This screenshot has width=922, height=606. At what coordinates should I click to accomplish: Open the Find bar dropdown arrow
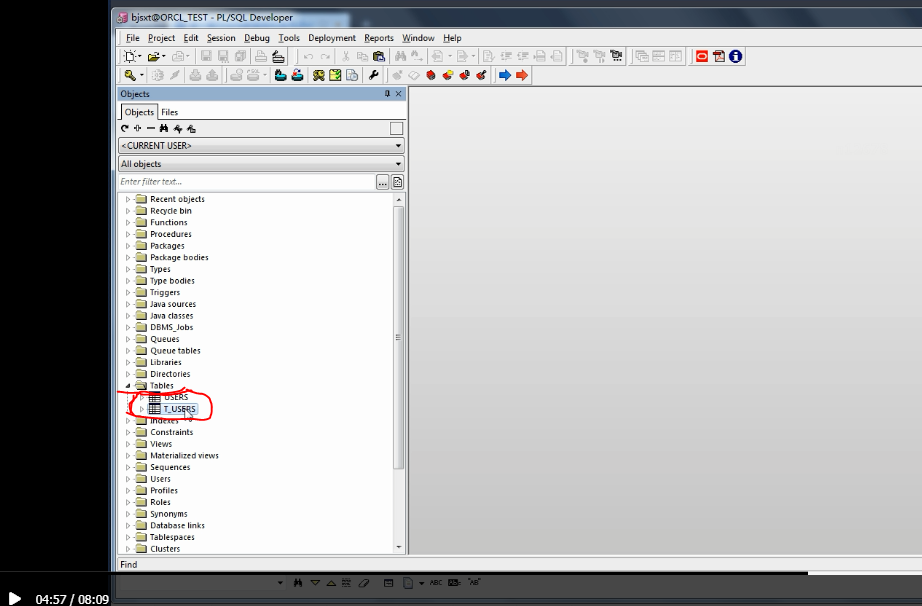[x=280, y=583]
